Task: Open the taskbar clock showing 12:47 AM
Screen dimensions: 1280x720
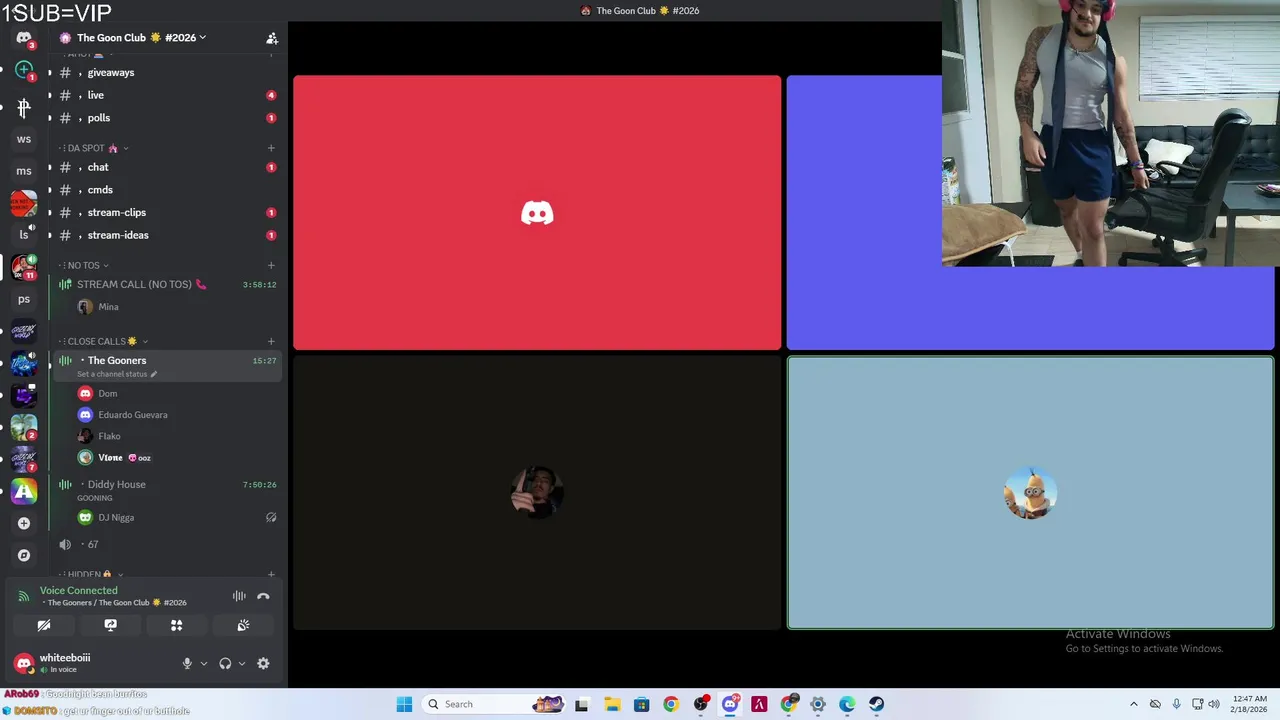Action: (x=1250, y=704)
